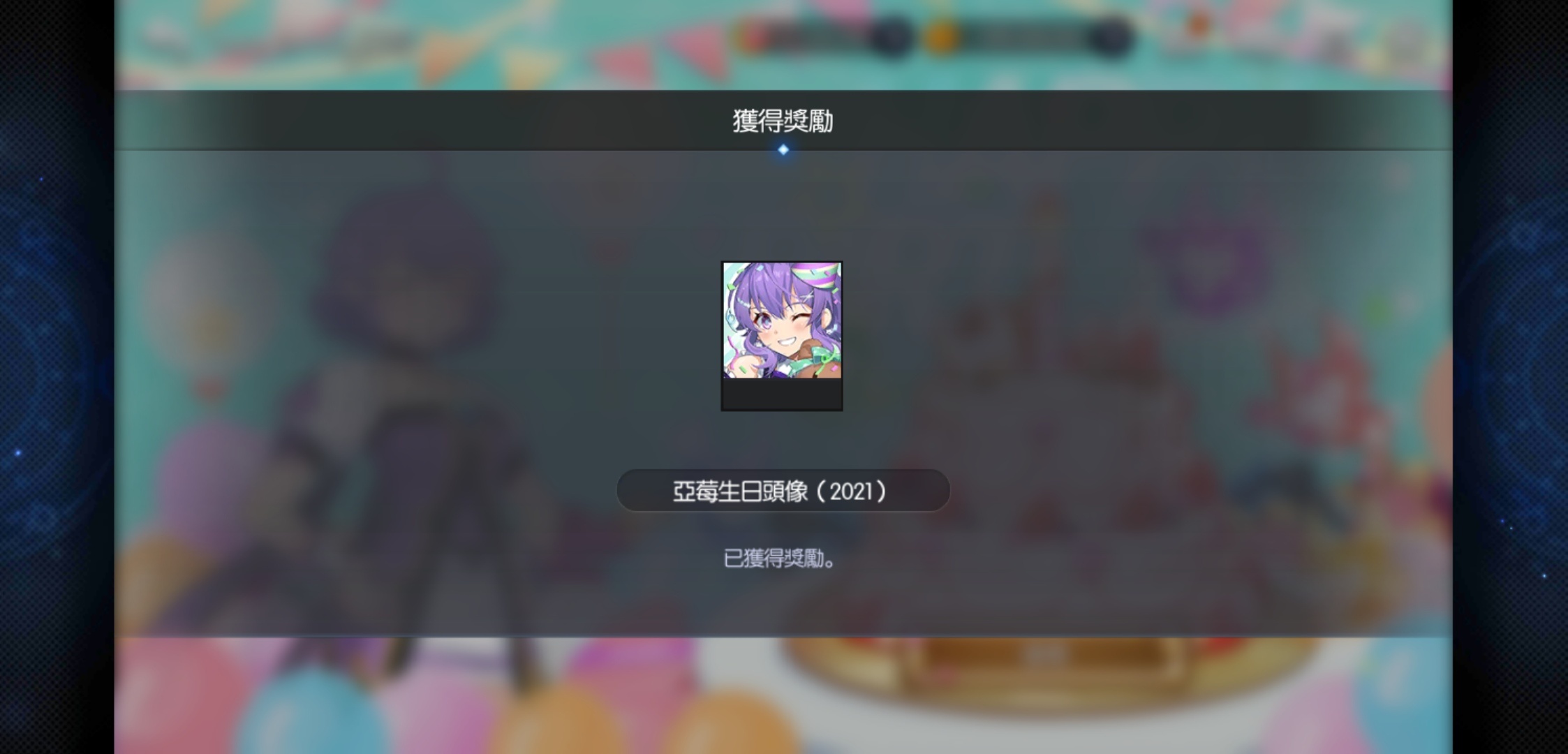1568x754 pixels.
Task: Click the blurred red currency icon in top bar
Action: tap(753, 37)
